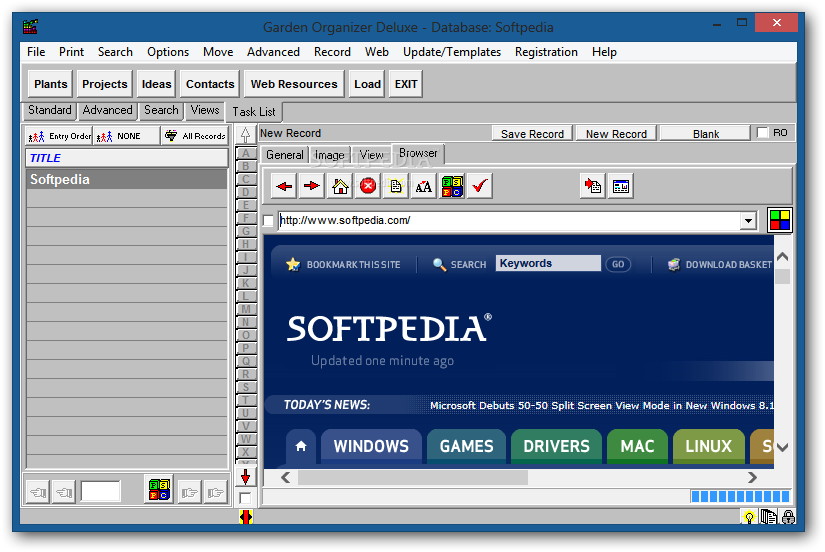Switch to the Image tab
Image resolution: width=825 pixels, height=552 pixels.
point(329,155)
